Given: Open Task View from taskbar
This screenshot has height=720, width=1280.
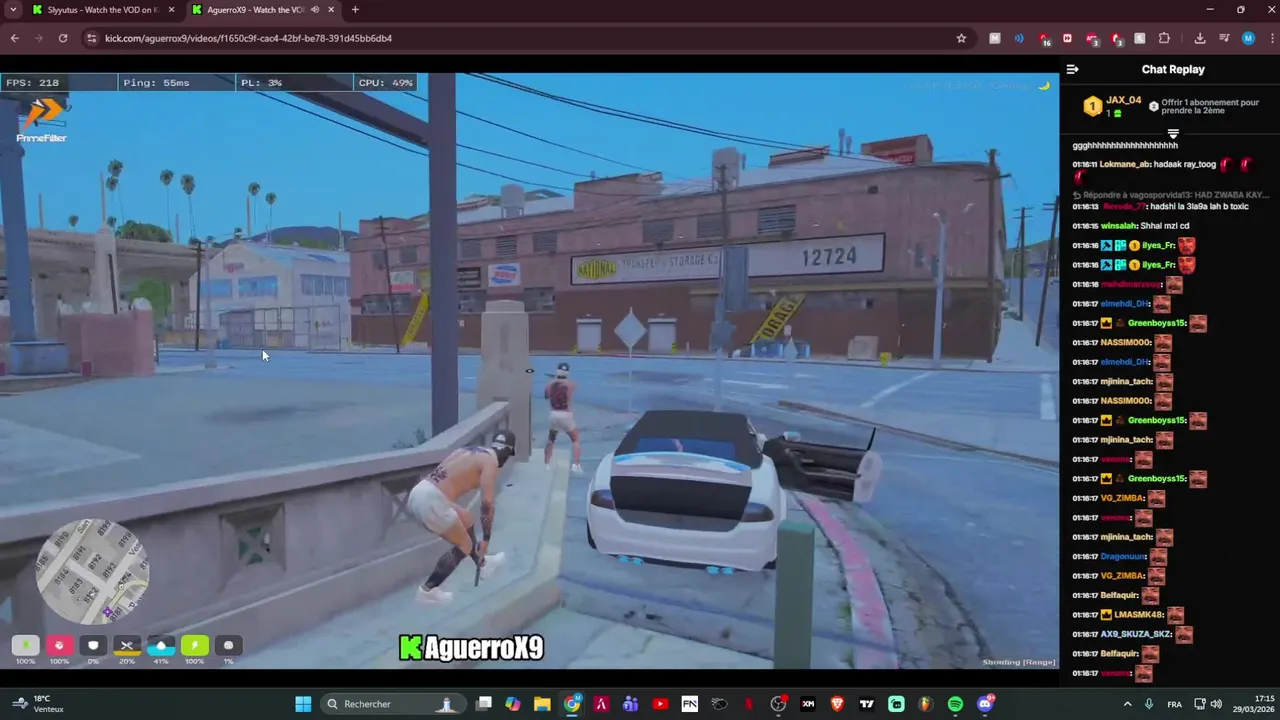Looking at the screenshot, I should 484,704.
